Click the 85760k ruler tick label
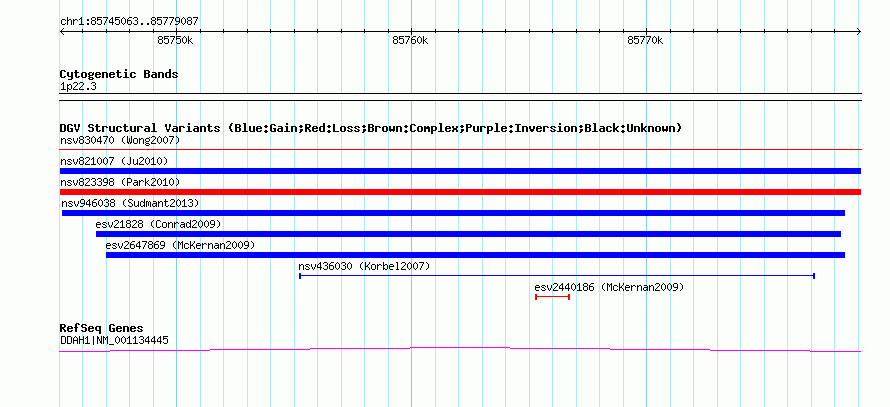The height and width of the screenshot is (407, 890). coord(410,40)
